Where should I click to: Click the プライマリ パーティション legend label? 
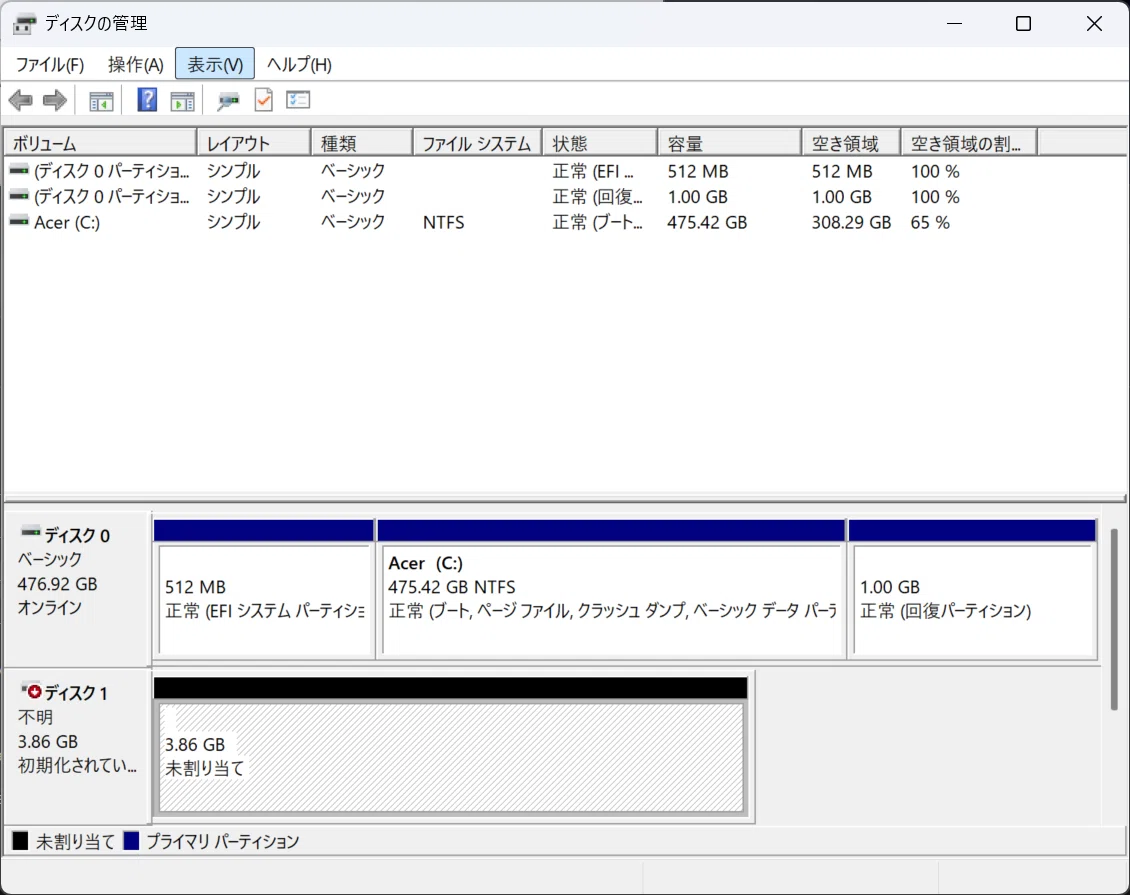pos(223,842)
